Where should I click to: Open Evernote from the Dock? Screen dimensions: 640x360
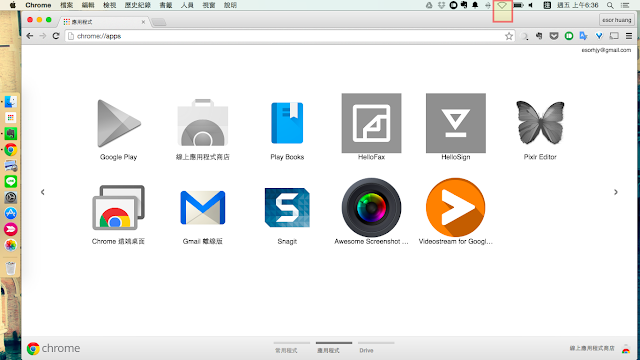coord(11,133)
